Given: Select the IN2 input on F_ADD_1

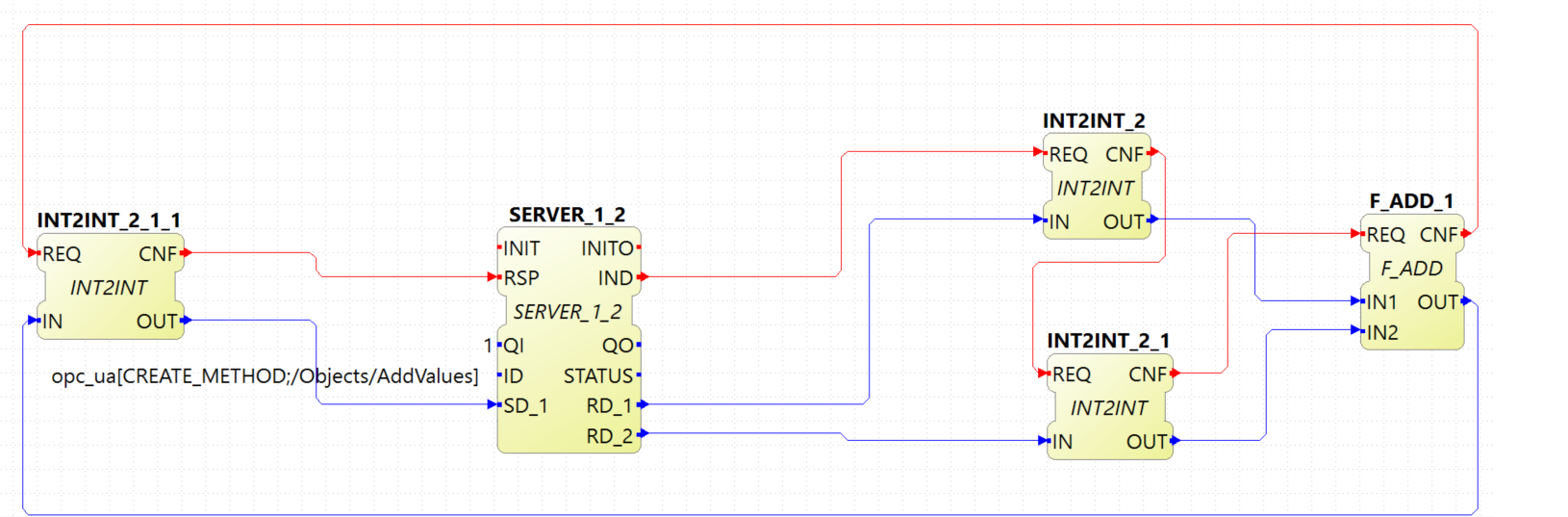Looking at the screenshot, I should pos(1381,333).
